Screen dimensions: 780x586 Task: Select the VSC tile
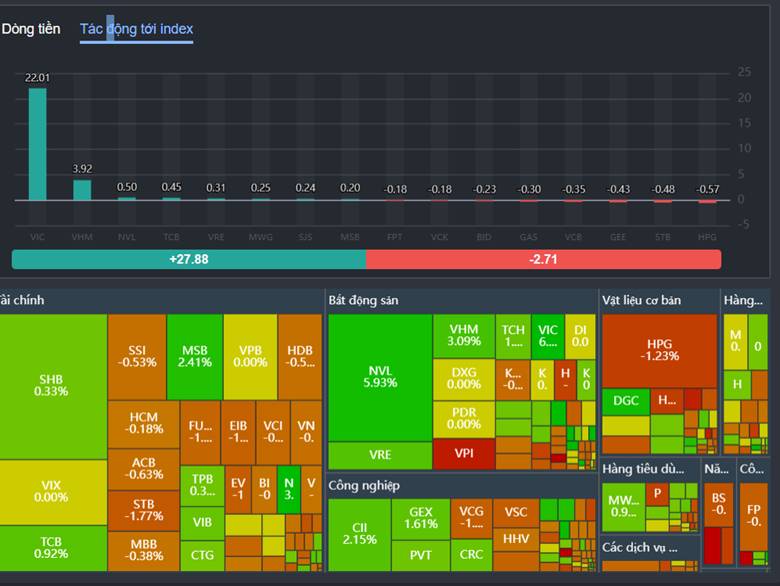coord(515,513)
